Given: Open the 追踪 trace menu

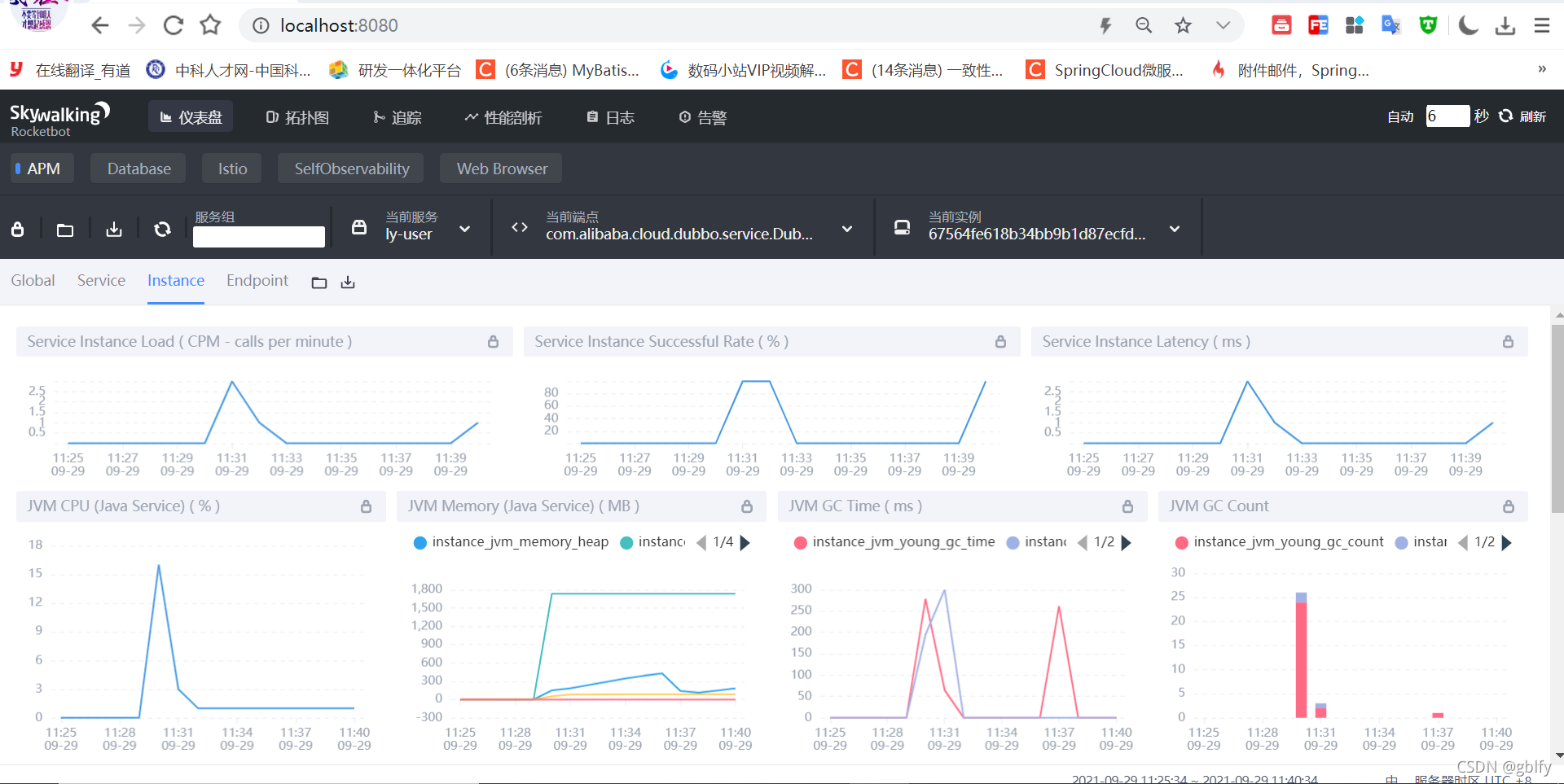Looking at the screenshot, I should click(398, 117).
